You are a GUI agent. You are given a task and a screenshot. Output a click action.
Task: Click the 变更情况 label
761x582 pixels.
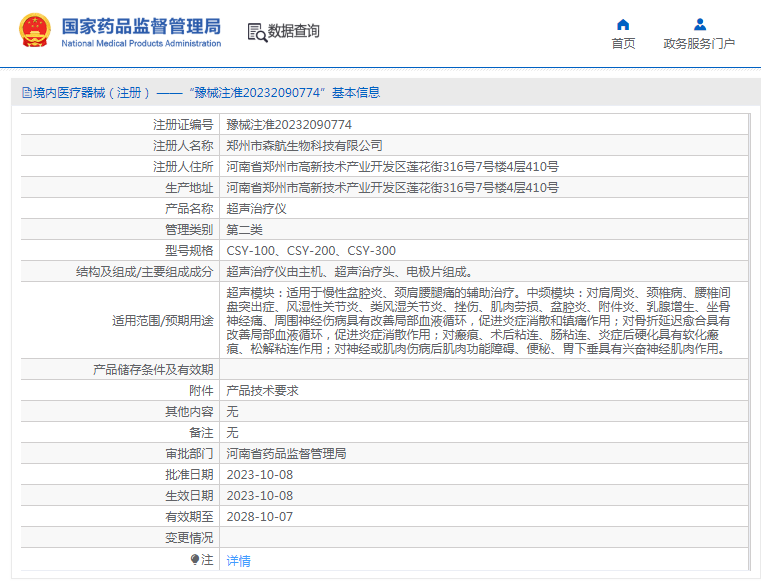coord(189,538)
